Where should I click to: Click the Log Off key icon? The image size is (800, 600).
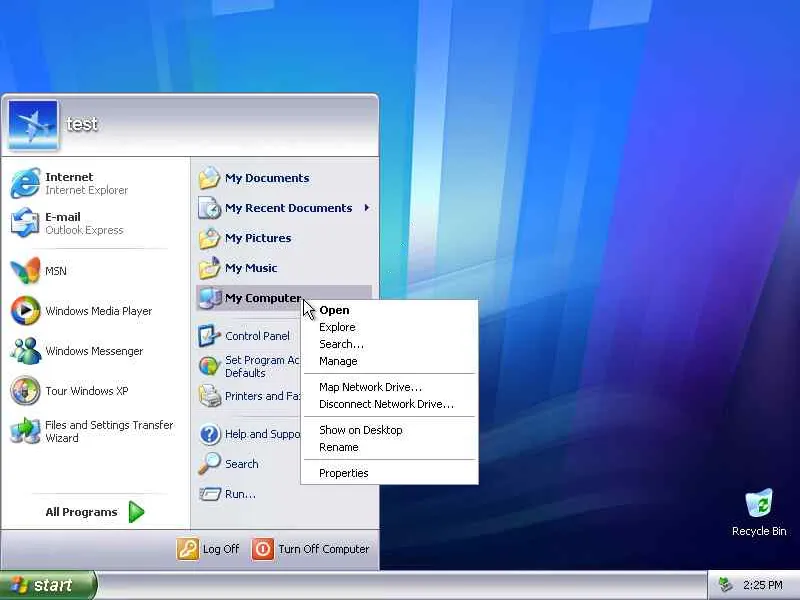188,549
